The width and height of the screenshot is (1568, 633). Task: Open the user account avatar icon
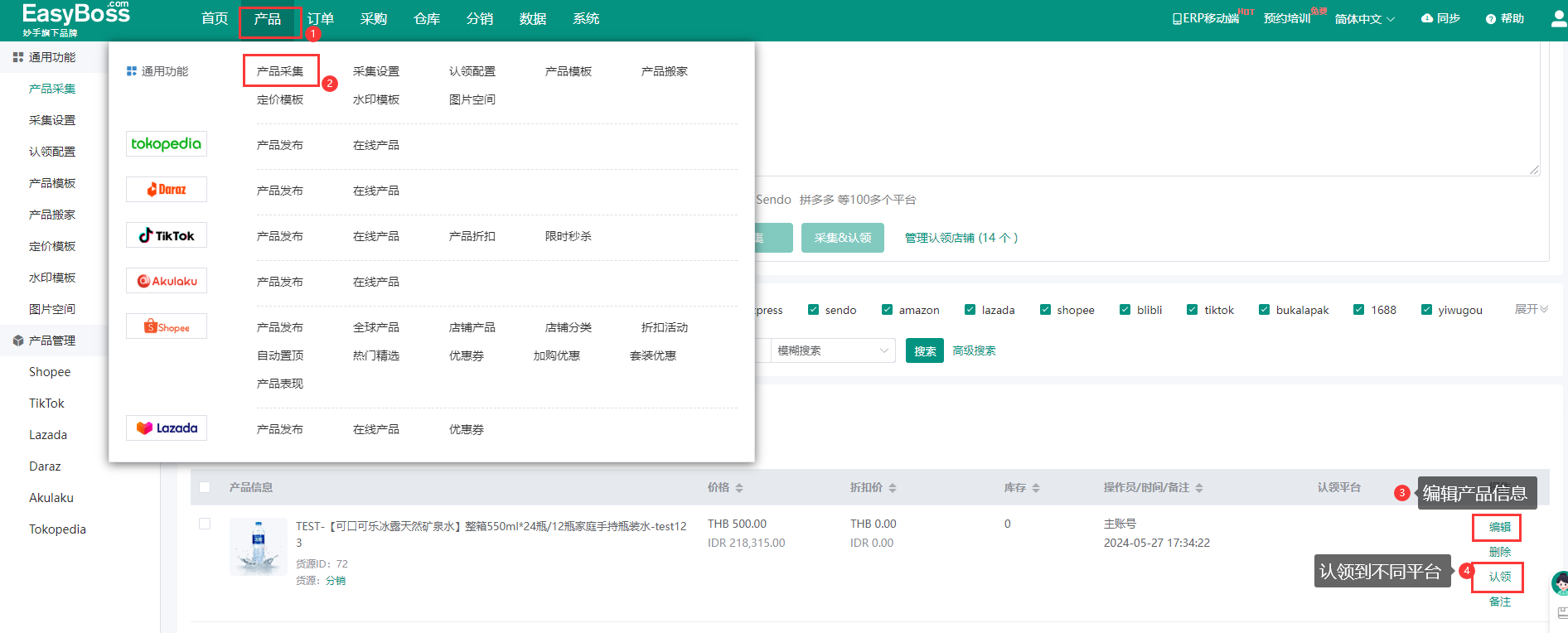coord(1559,18)
